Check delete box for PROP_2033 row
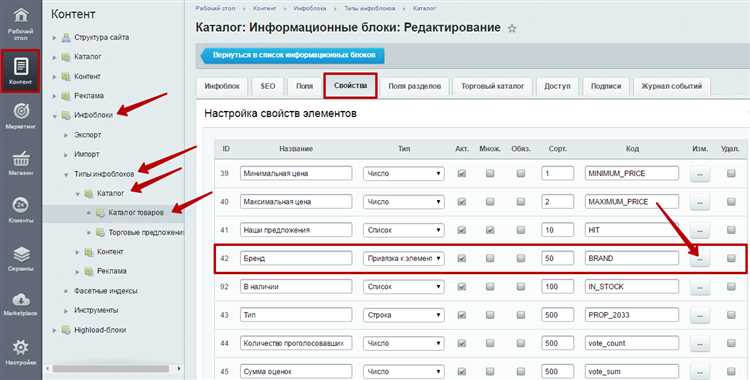Viewport: 750px width, 380px height. tap(731, 315)
